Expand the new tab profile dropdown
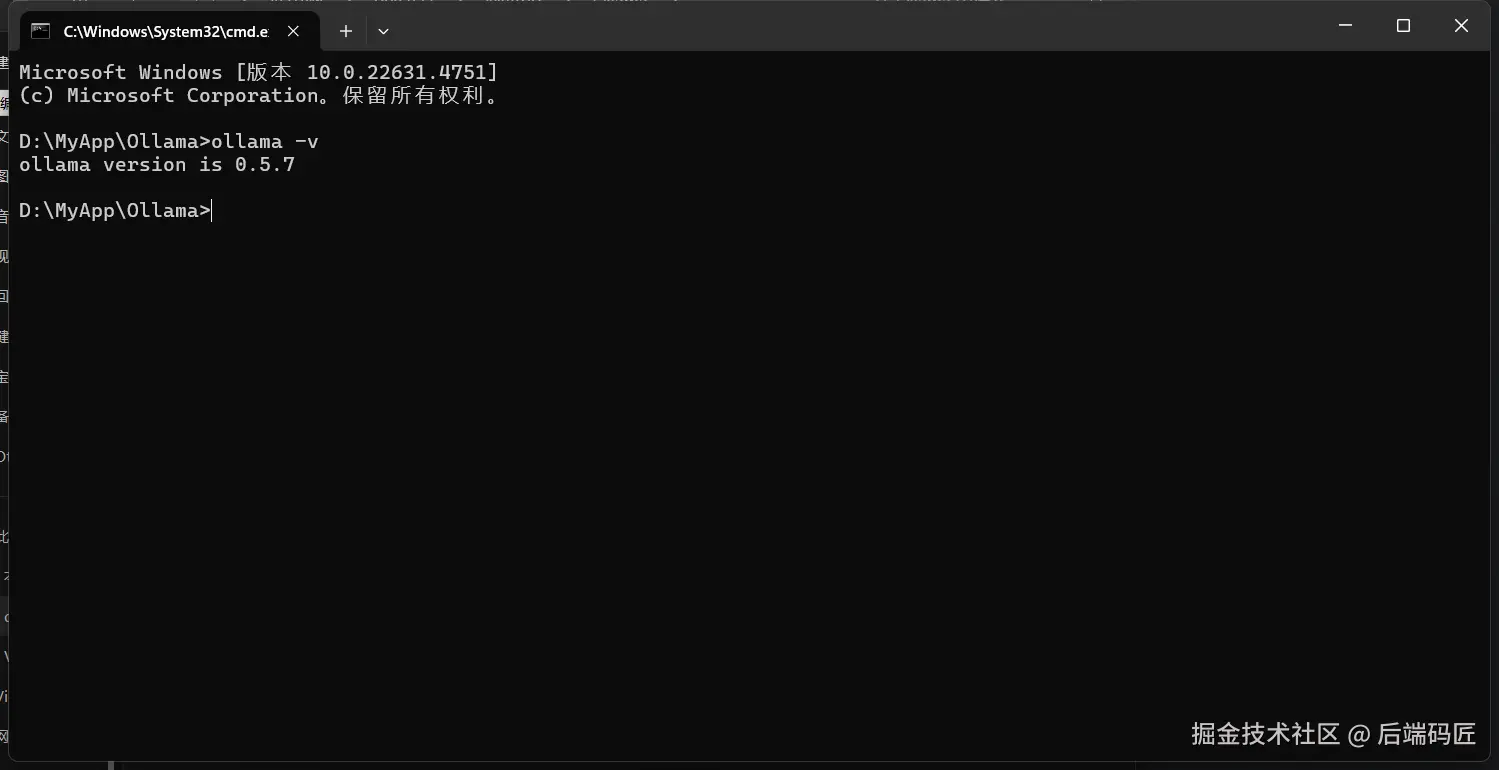Screen dimensions: 1499x770 click(383, 31)
